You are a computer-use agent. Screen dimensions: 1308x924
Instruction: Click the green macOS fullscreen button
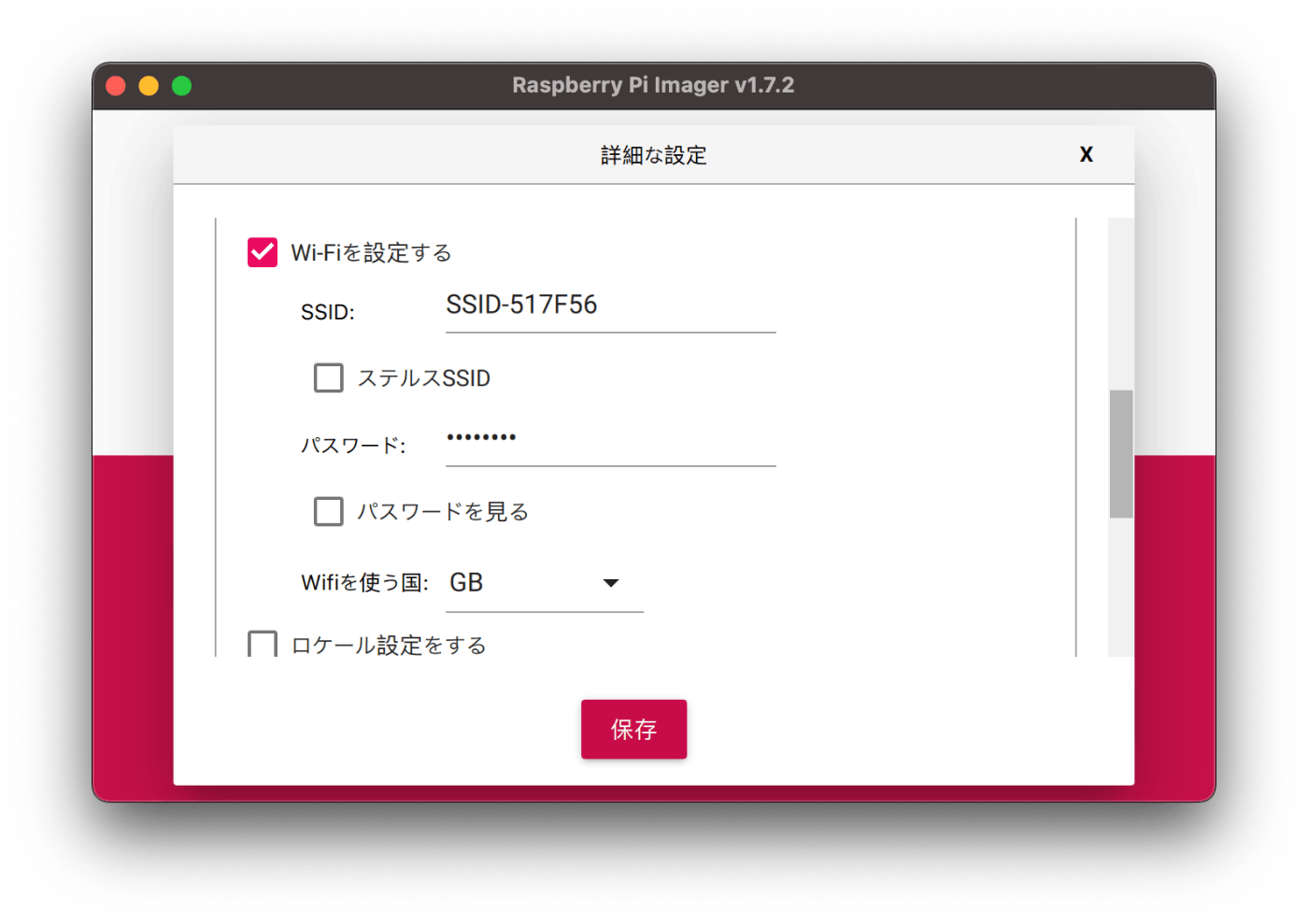click(x=182, y=86)
